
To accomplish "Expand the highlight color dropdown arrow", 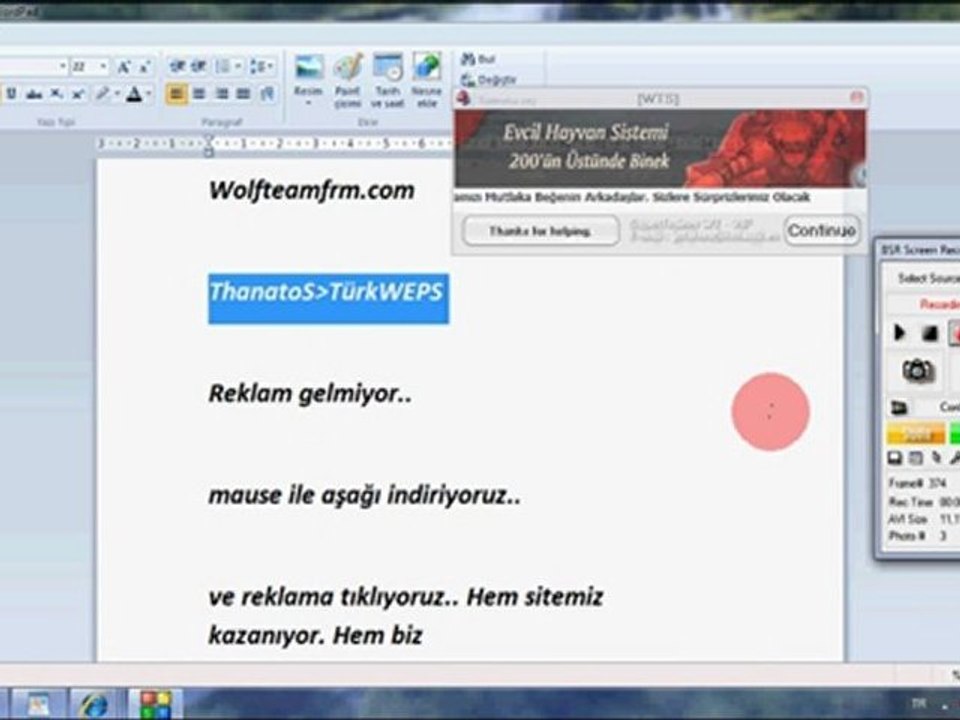I will click(x=116, y=94).
